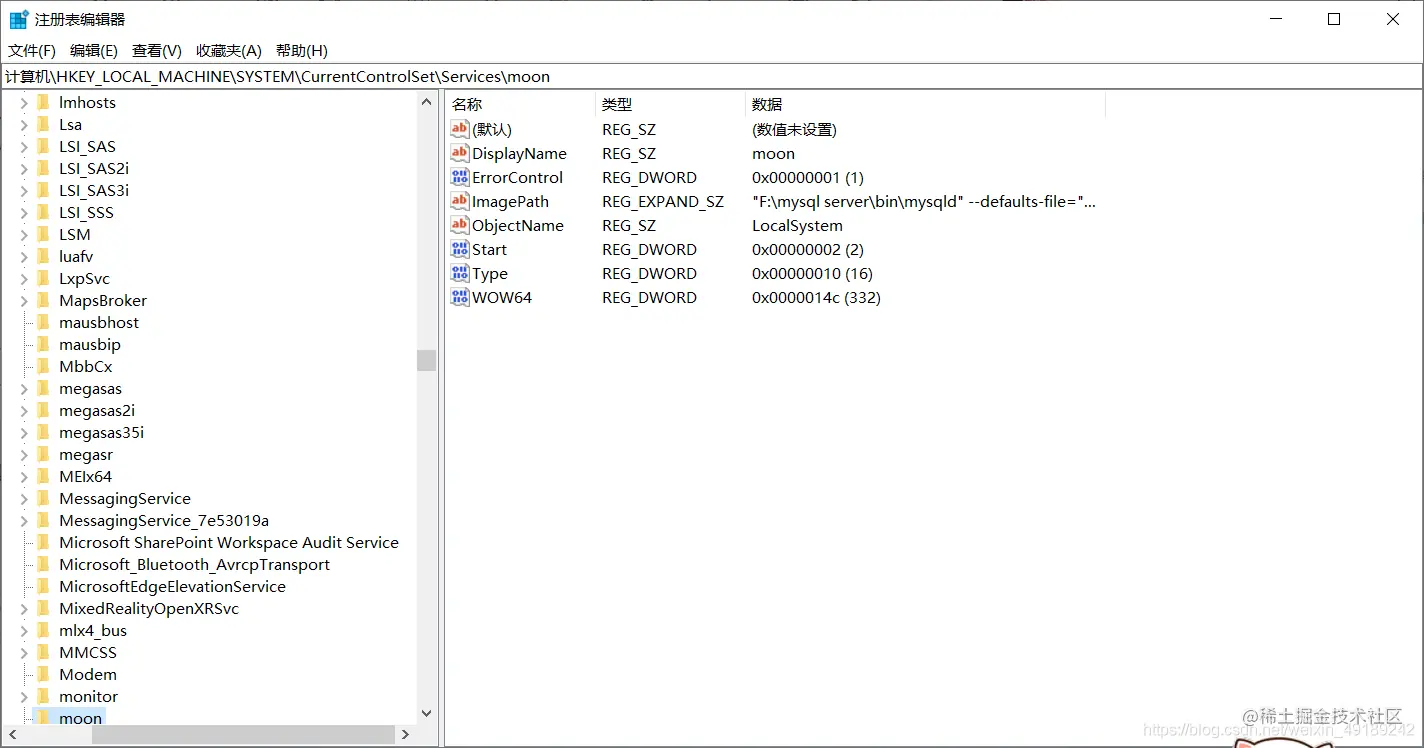
Task: Click the tree scrollbar down arrow
Action: click(427, 713)
